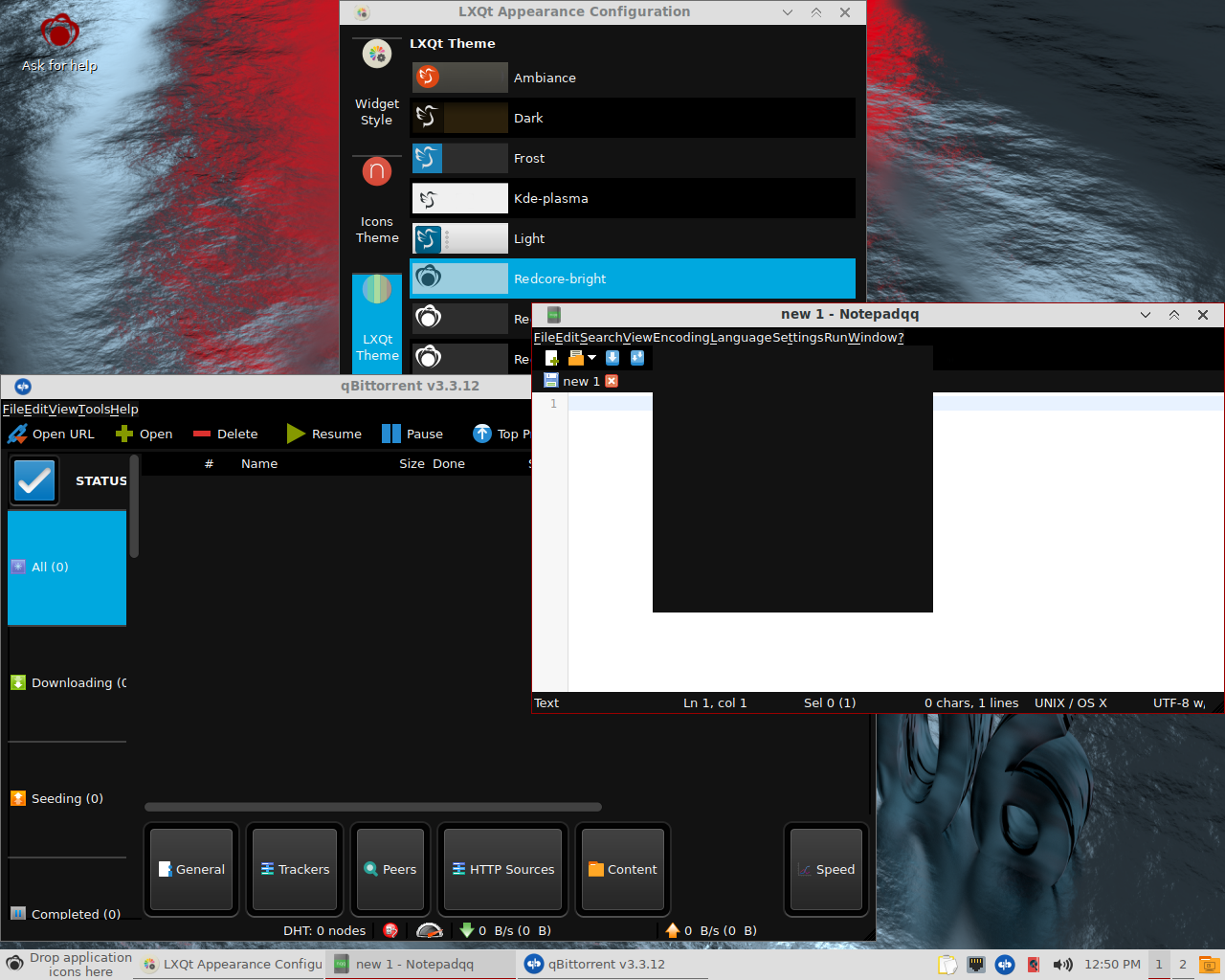Sort torrents by Done column
The width and height of the screenshot is (1225, 980).
tap(449, 463)
